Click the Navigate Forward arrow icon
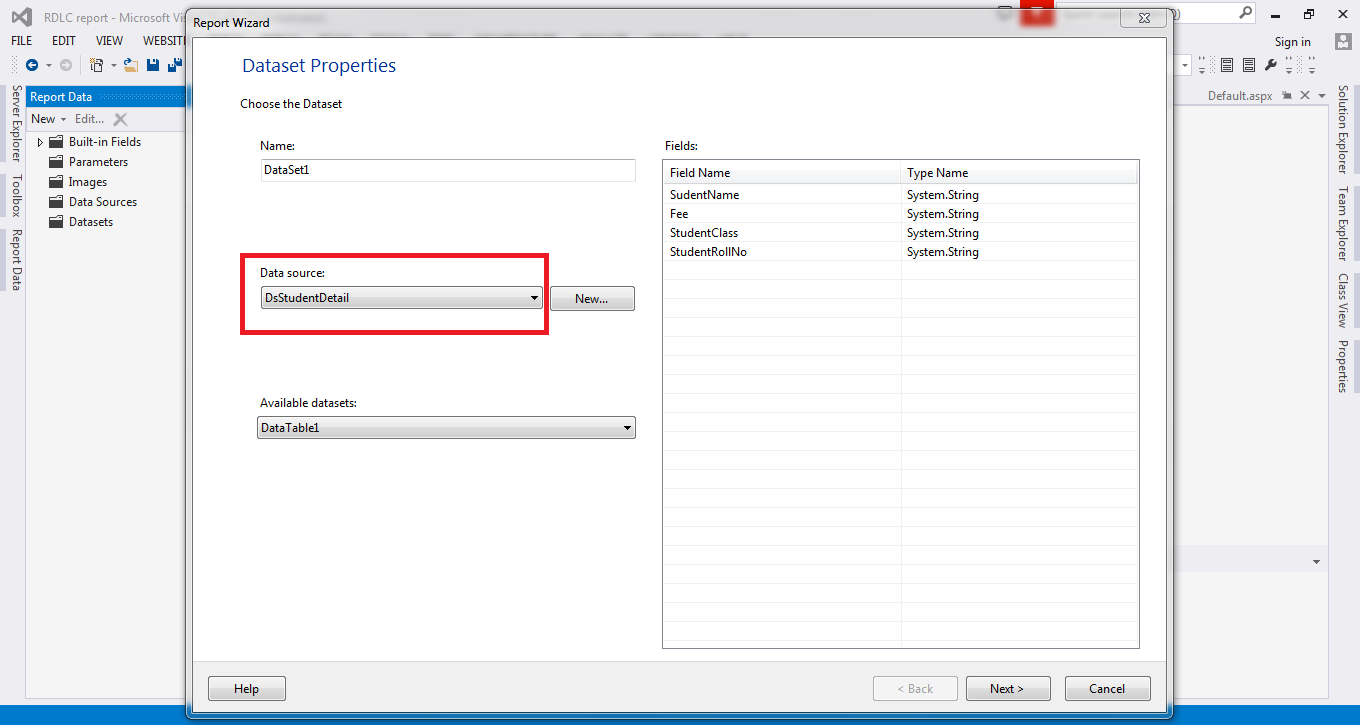 tap(65, 64)
